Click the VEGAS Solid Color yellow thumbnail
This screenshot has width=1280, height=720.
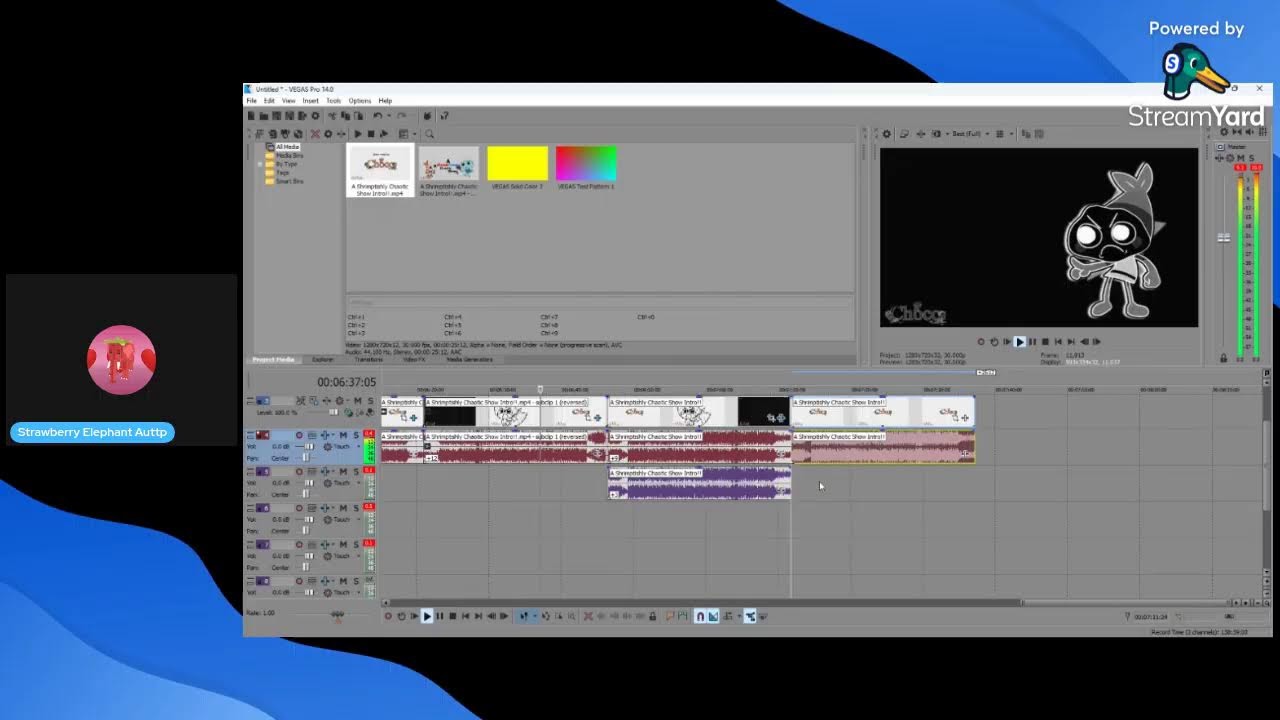517,164
